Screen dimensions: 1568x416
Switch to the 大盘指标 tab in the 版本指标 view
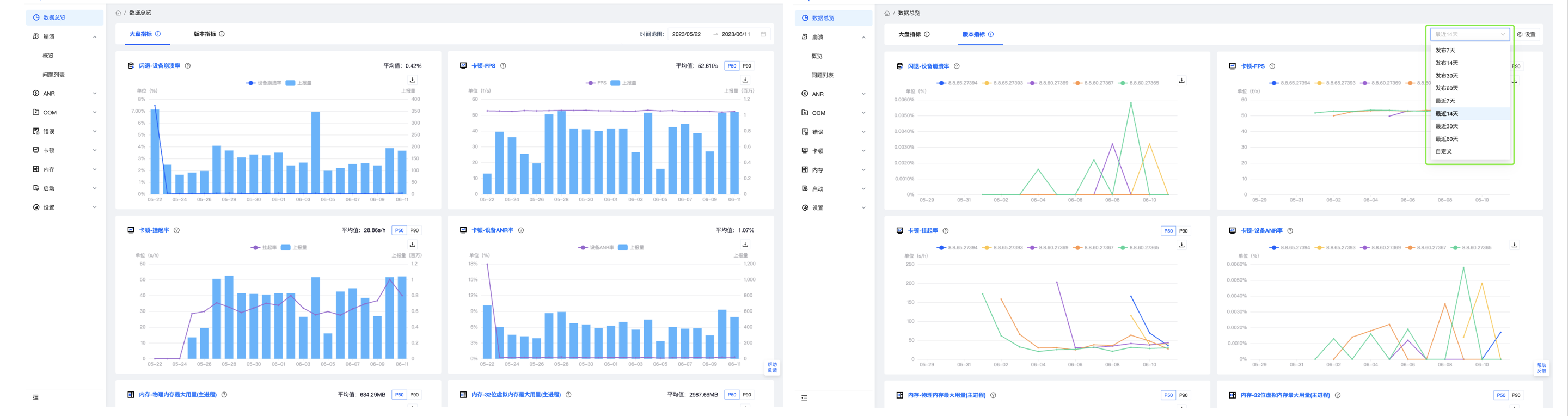tap(909, 35)
